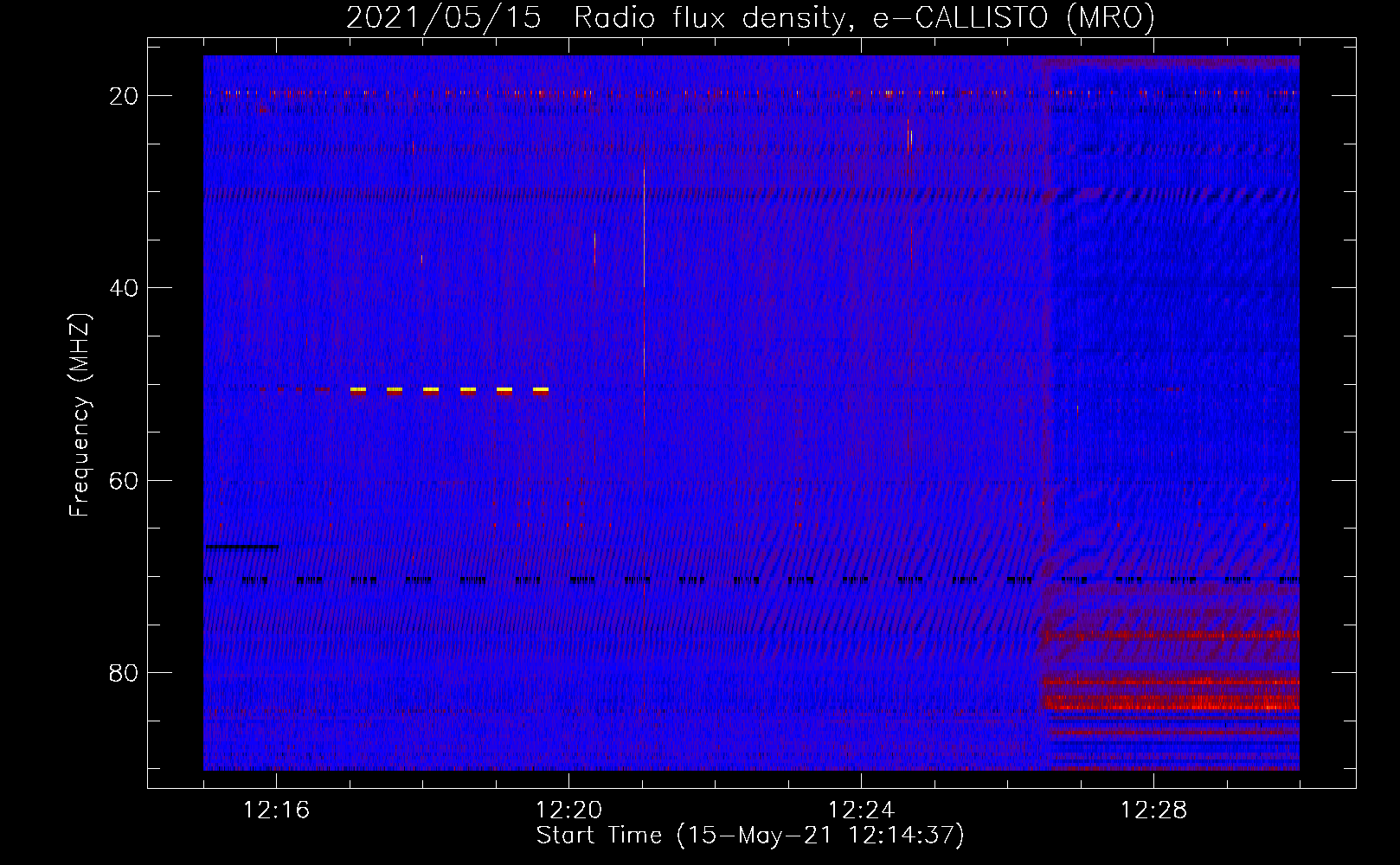
Task: Click the 60 MHz frequency tick label
Action: pos(124,480)
